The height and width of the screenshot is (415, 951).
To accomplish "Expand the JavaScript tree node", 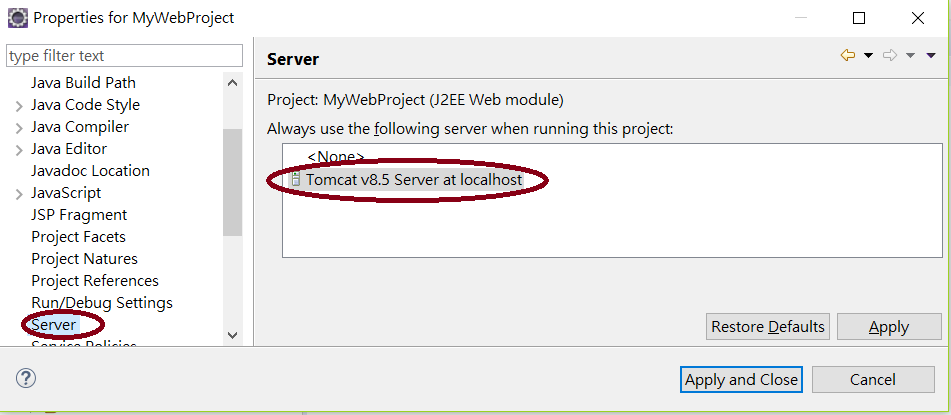I will [19, 194].
